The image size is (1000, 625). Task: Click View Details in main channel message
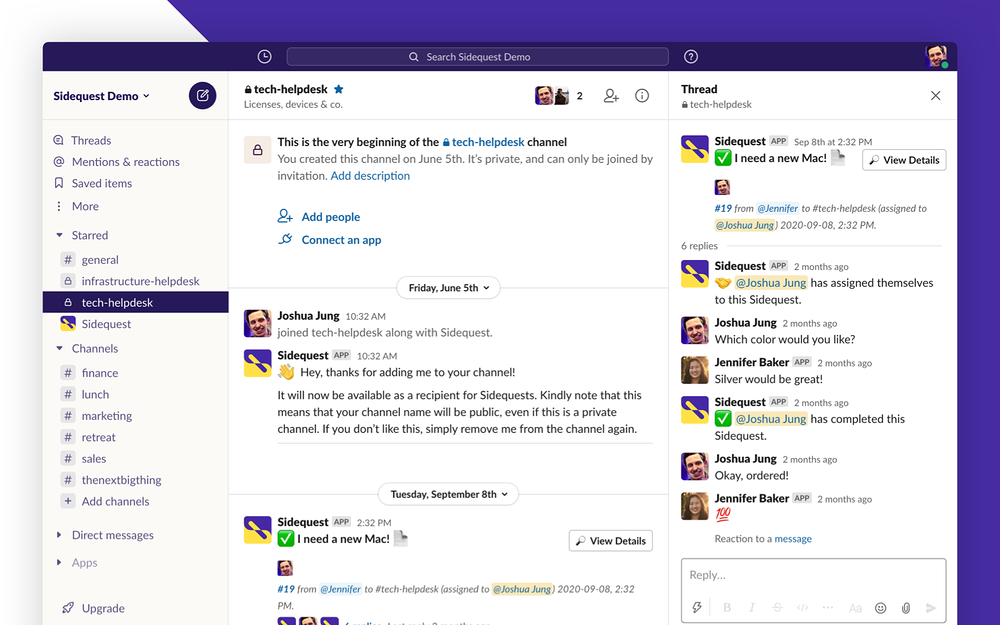(x=610, y=541)
